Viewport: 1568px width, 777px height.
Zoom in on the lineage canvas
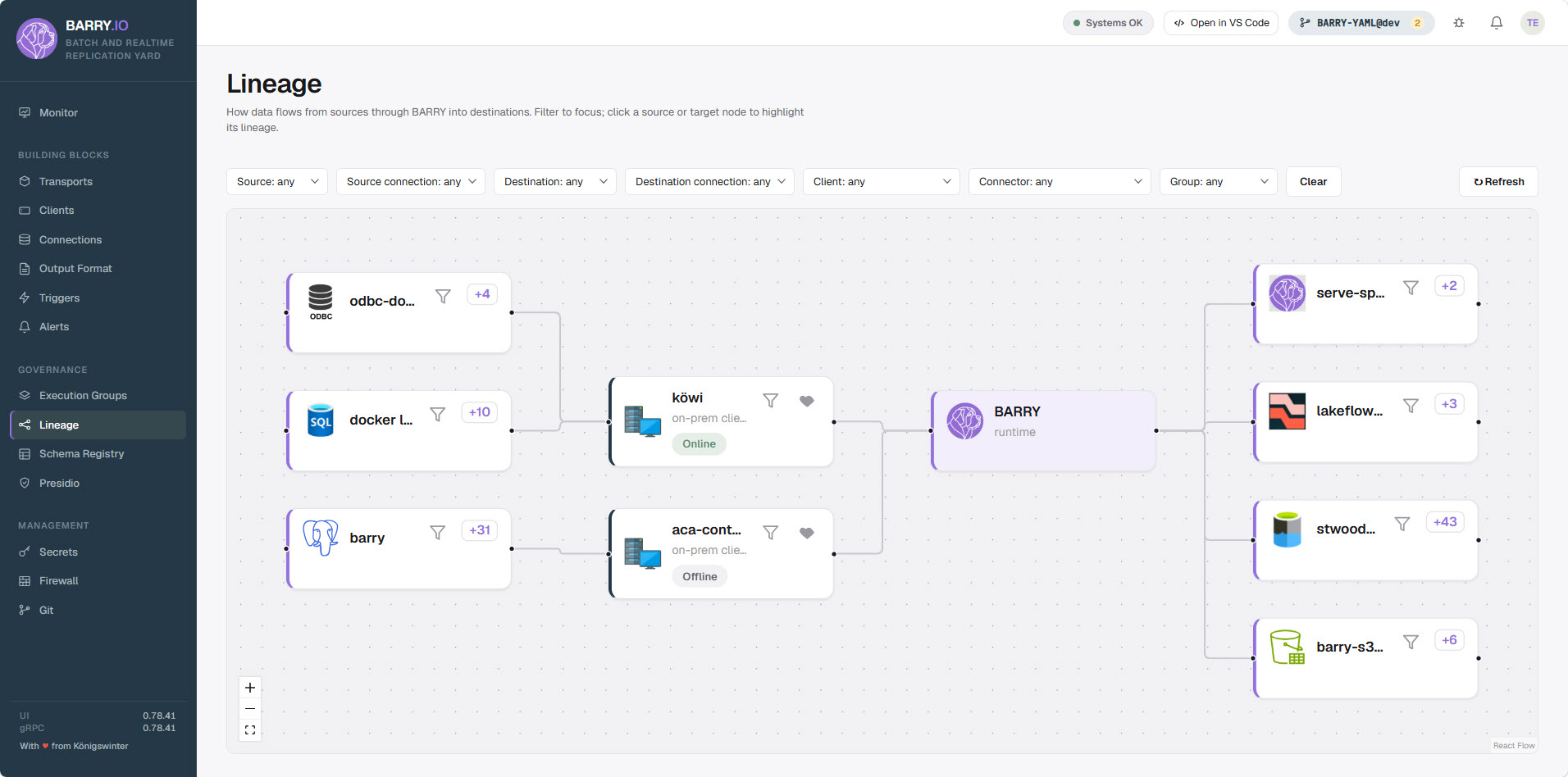coord(250,688)
